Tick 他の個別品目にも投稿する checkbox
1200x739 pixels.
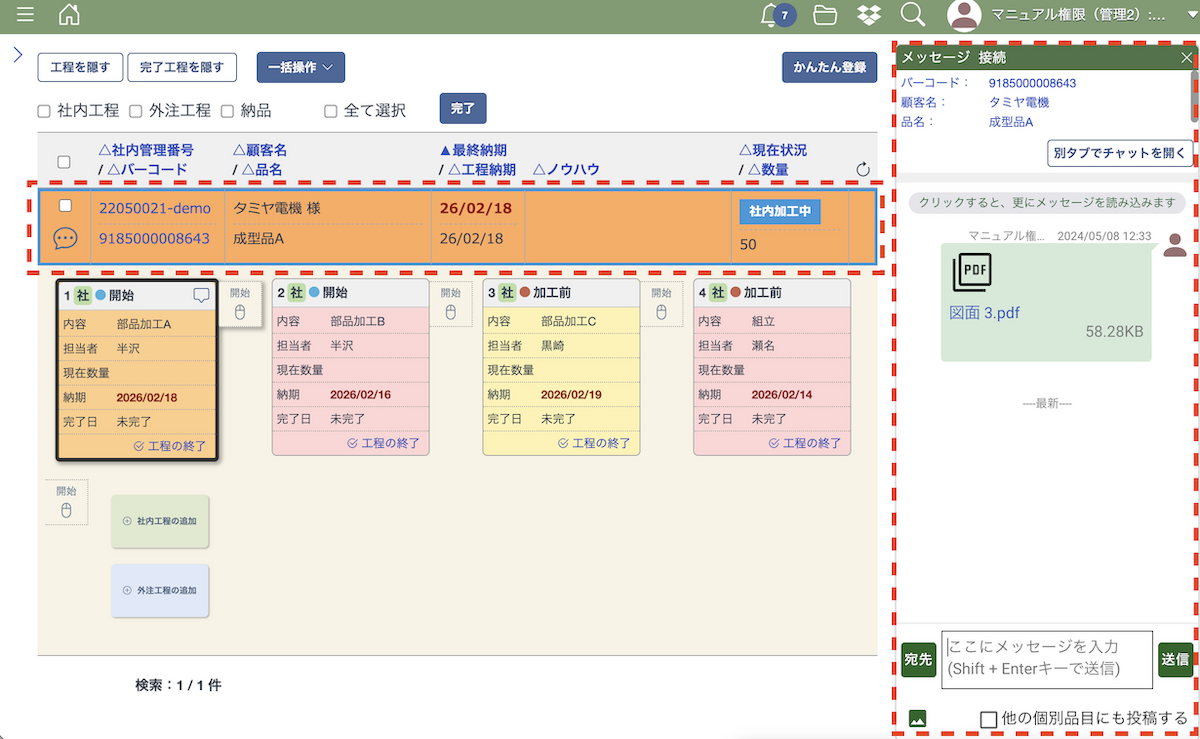(x=988, y=718)
